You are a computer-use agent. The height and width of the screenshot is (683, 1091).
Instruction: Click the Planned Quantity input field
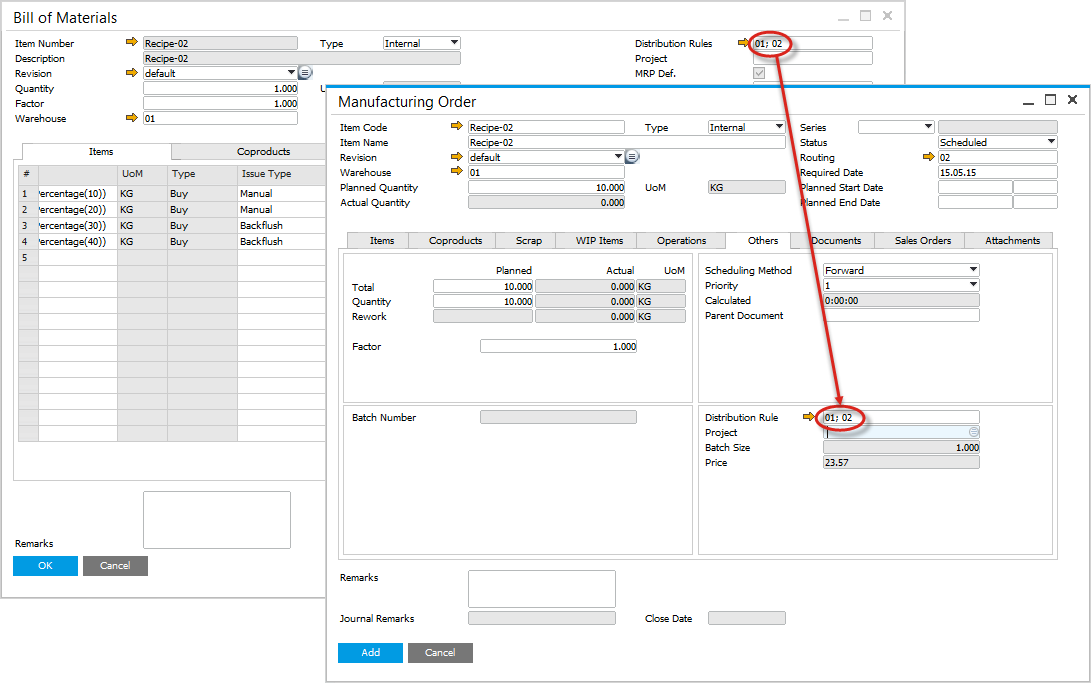pyautogui.click(x=546, y=187)
